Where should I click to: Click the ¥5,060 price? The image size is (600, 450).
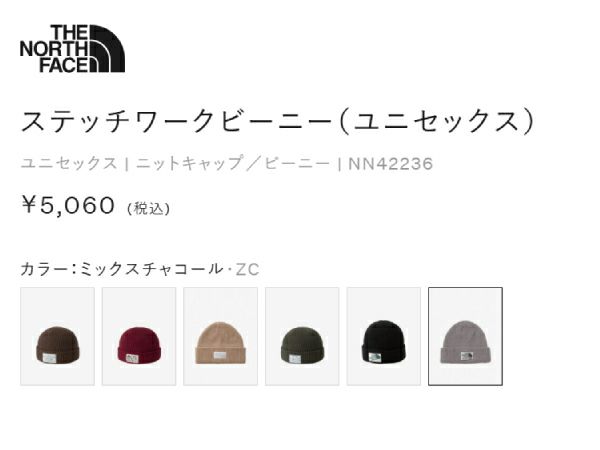(68, 205)
